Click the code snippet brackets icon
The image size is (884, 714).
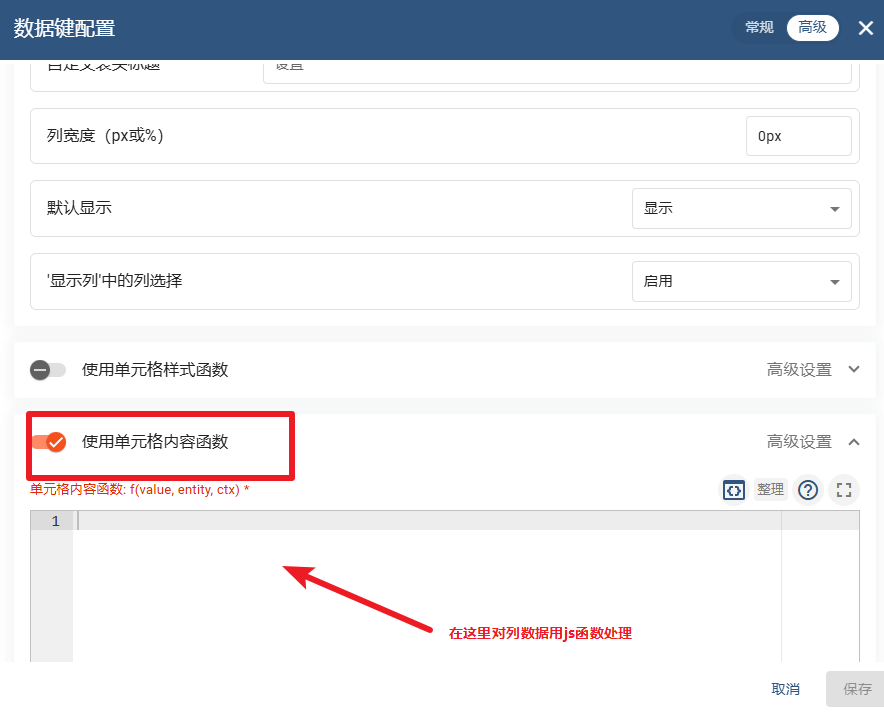(733, 490)
